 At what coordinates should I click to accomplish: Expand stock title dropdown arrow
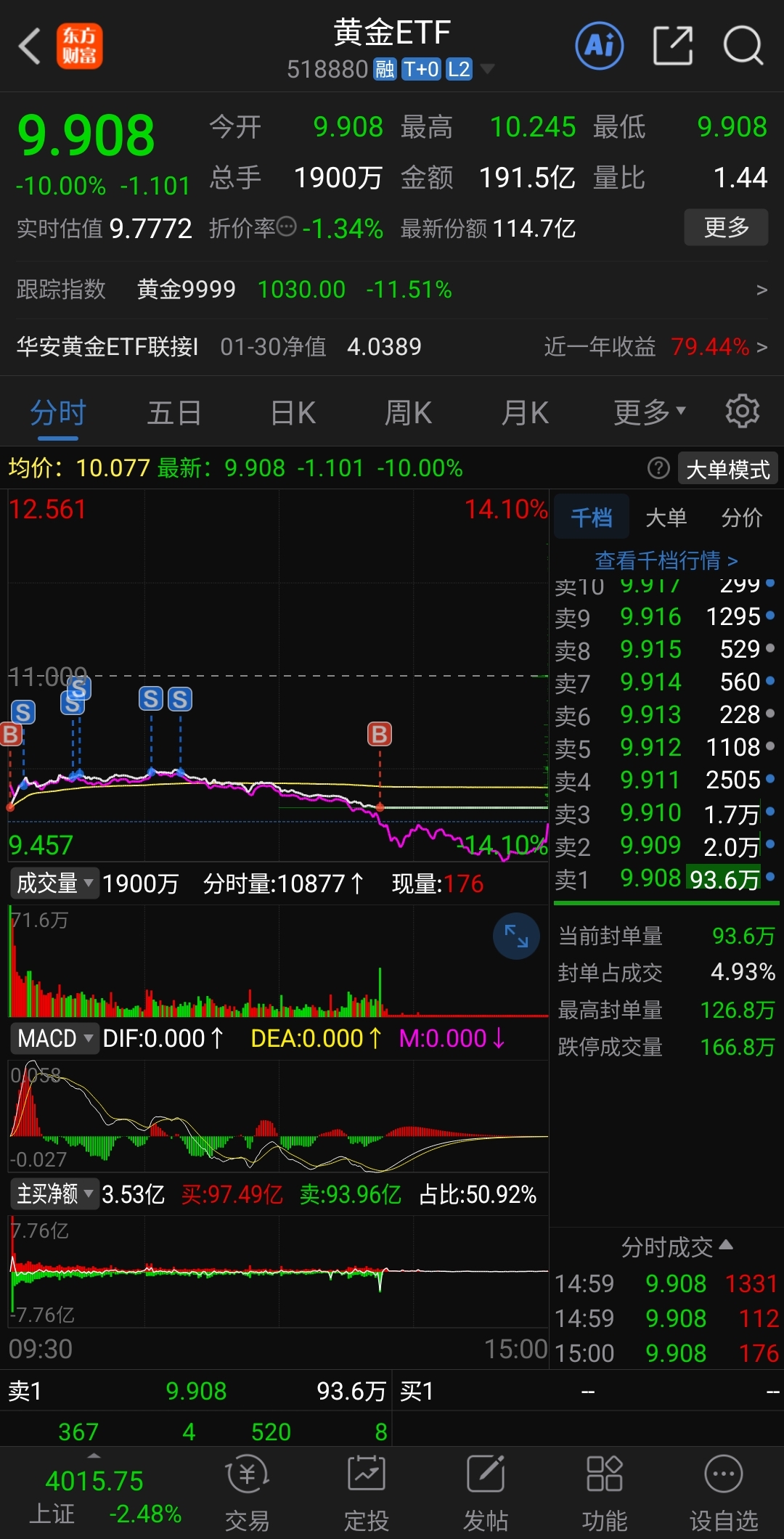488,69
